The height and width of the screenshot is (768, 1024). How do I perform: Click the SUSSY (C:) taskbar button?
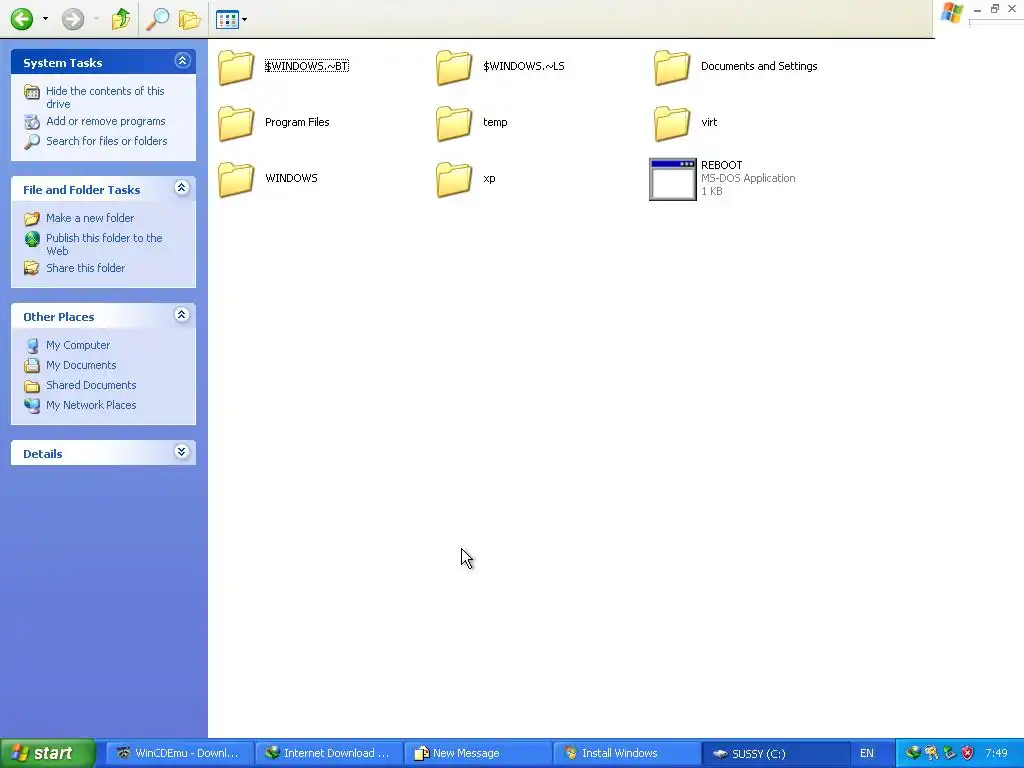pyautogui.click(x=776, y=753)
